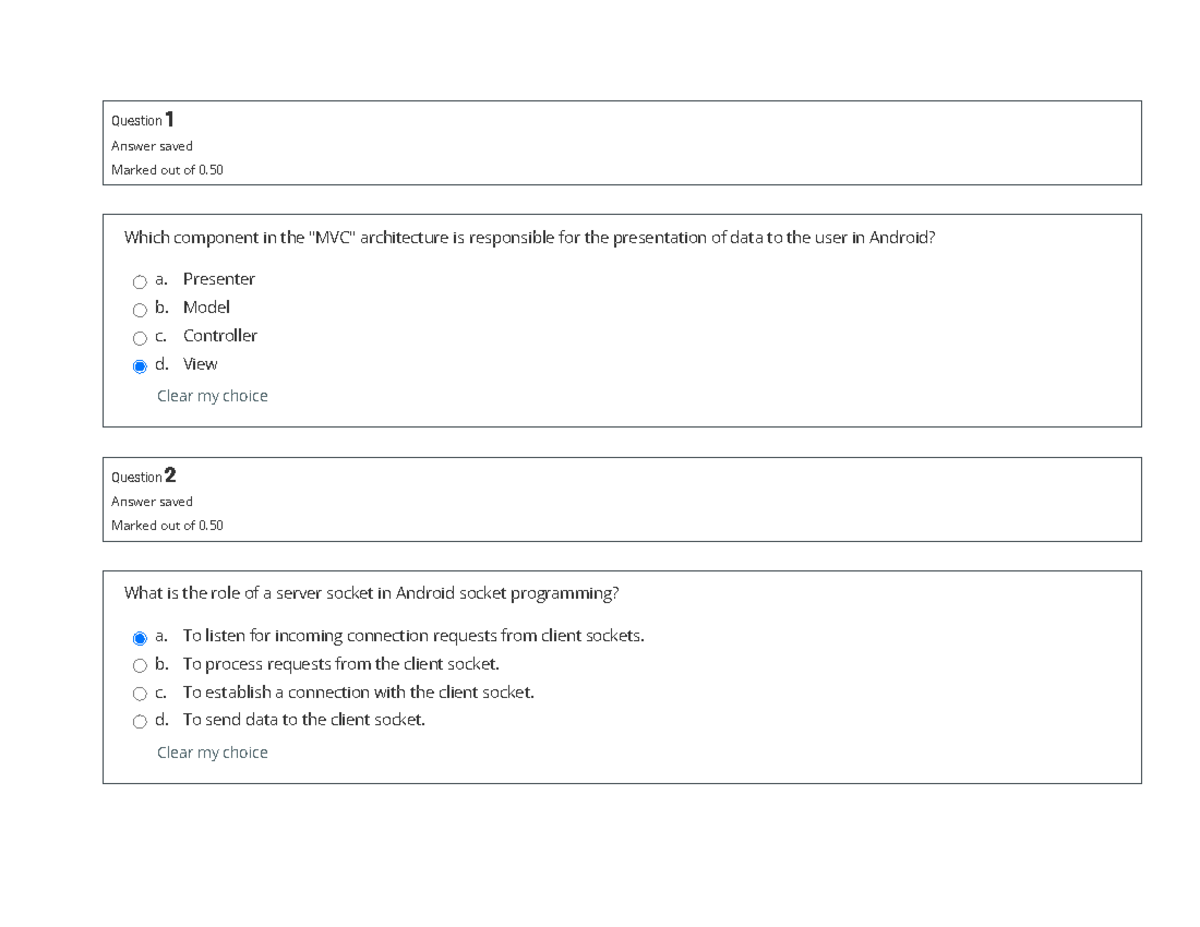Viewport: 1200px width, 927px height.
Task: Choose answer a about listening for connection requests
Action: click(140, 636)
